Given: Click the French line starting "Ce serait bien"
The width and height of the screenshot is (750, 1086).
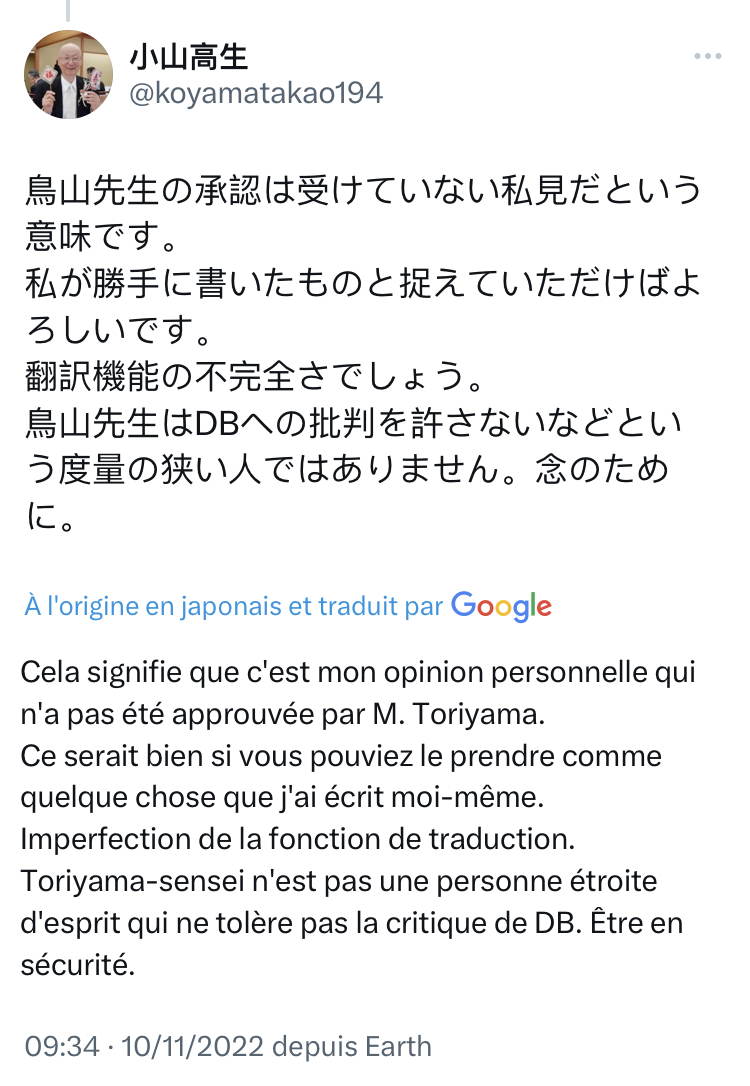Looking at the screenshot, I should [x=341, y=755].
